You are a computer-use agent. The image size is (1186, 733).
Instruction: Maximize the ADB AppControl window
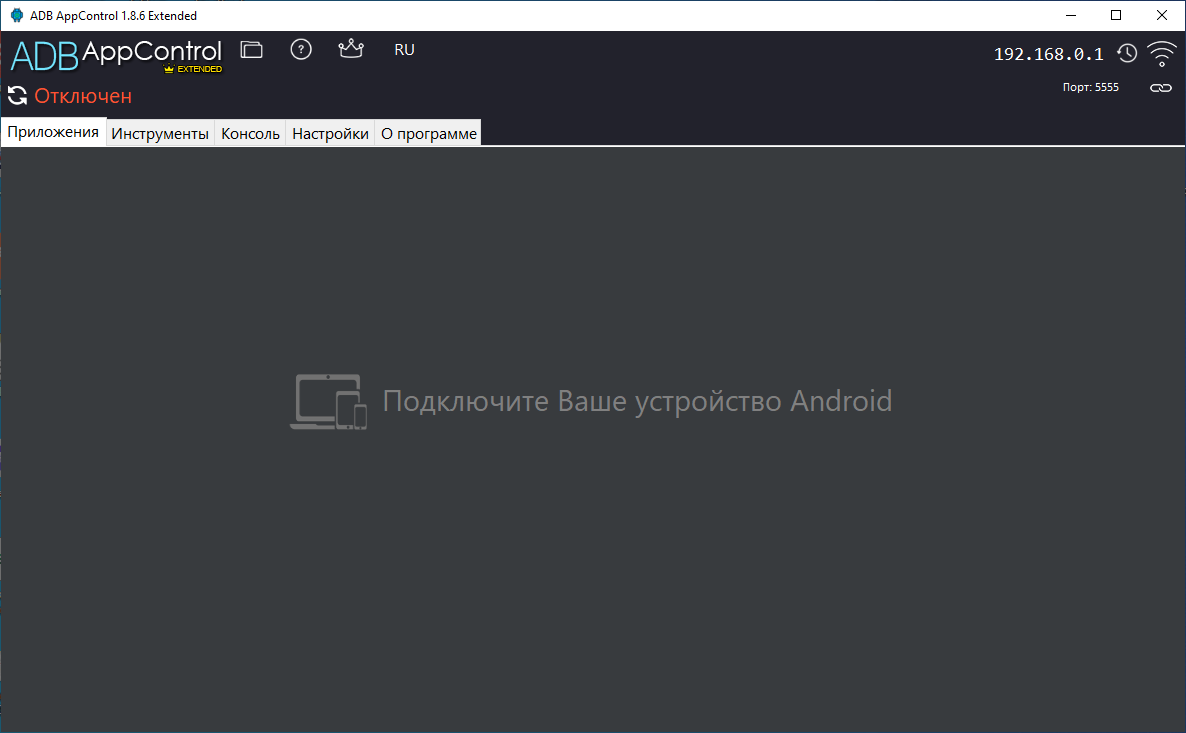tap(1116, 15)
